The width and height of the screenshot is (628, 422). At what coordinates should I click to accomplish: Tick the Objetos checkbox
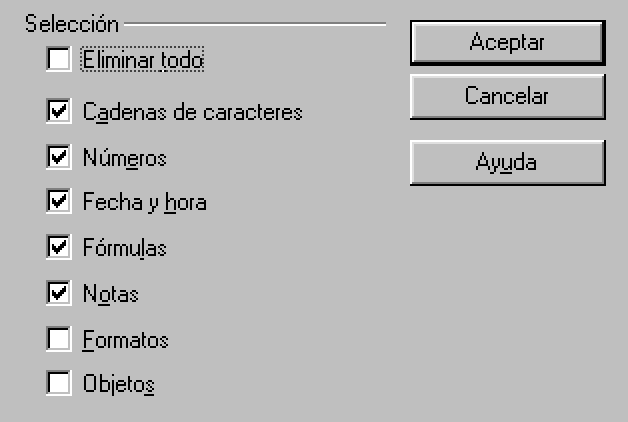59,383
